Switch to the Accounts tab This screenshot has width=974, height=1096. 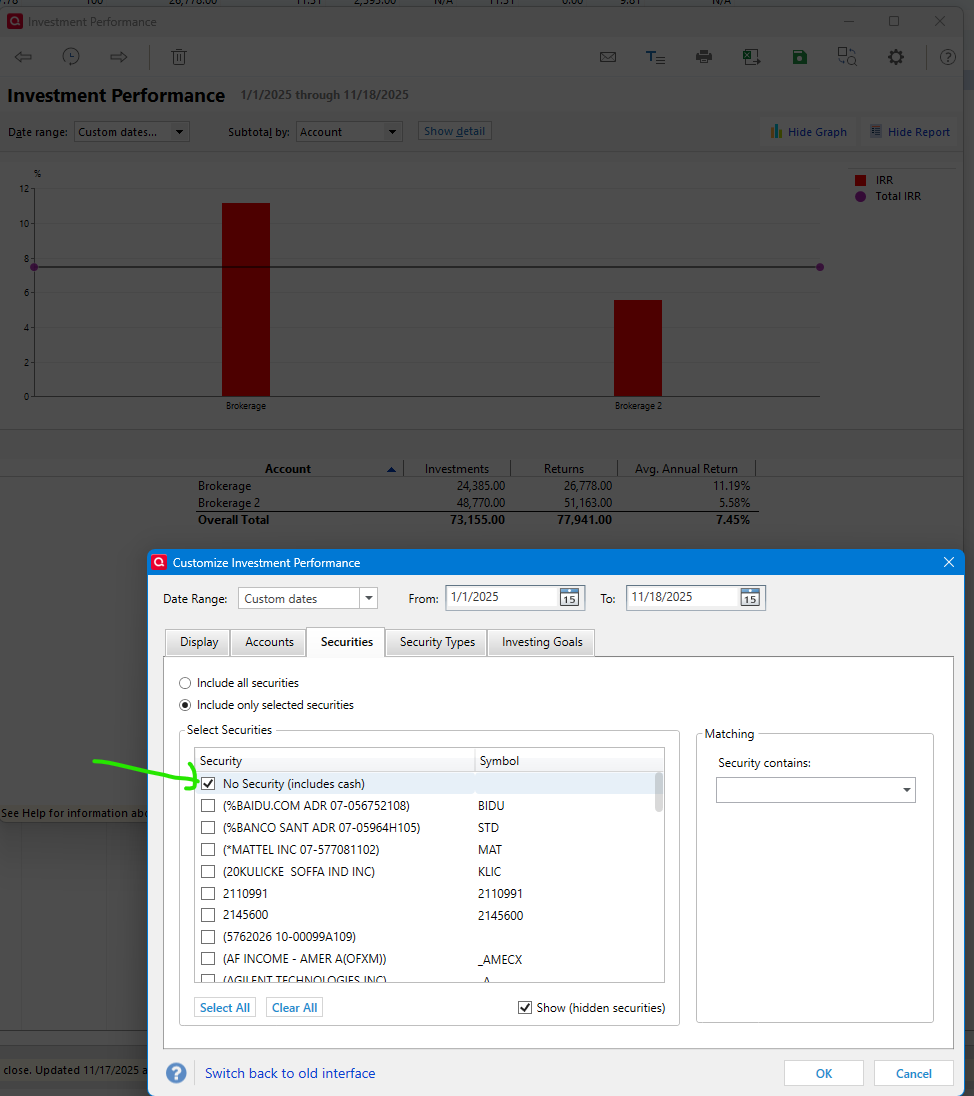coord(269,642)
